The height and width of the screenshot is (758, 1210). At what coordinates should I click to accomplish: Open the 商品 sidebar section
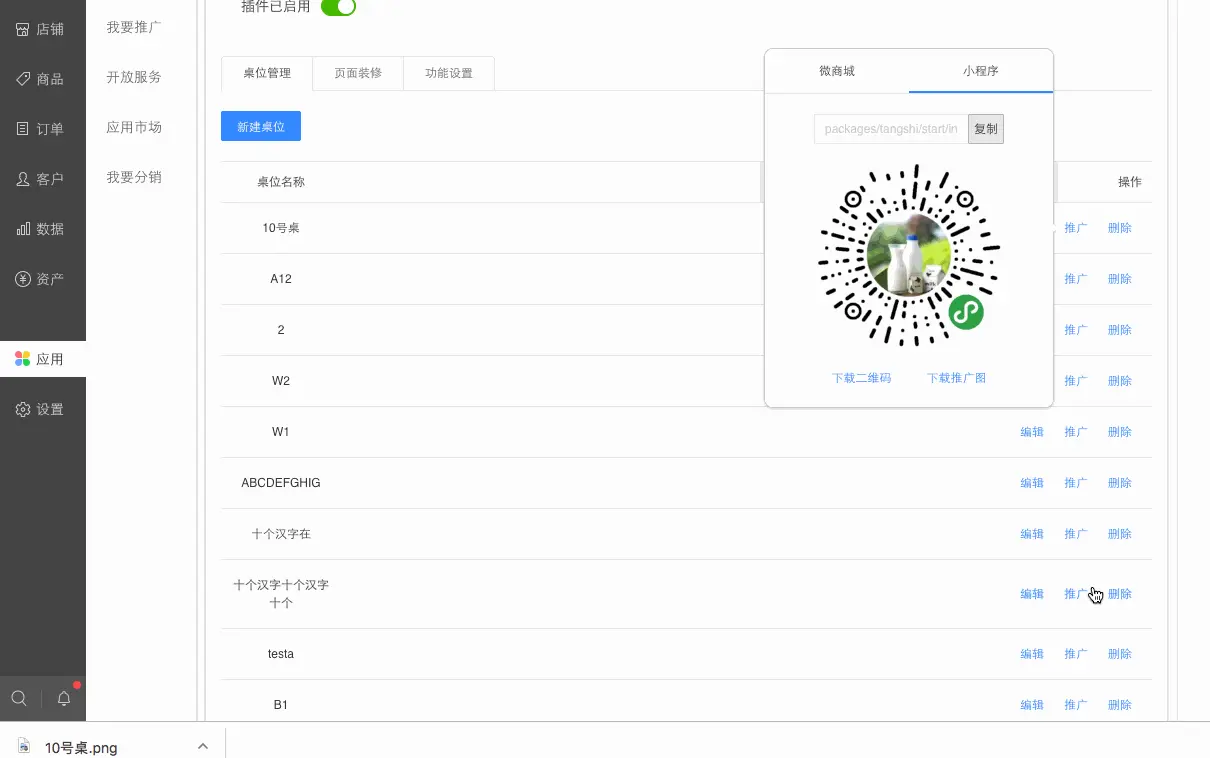tap(42, 79)
